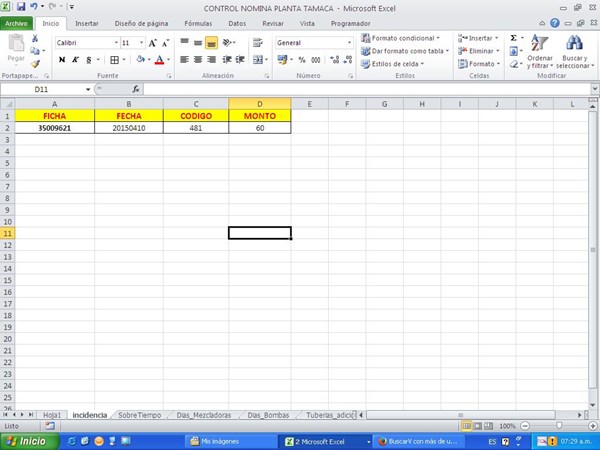Click the fill down arrow icon

click(x=514, y=51)
